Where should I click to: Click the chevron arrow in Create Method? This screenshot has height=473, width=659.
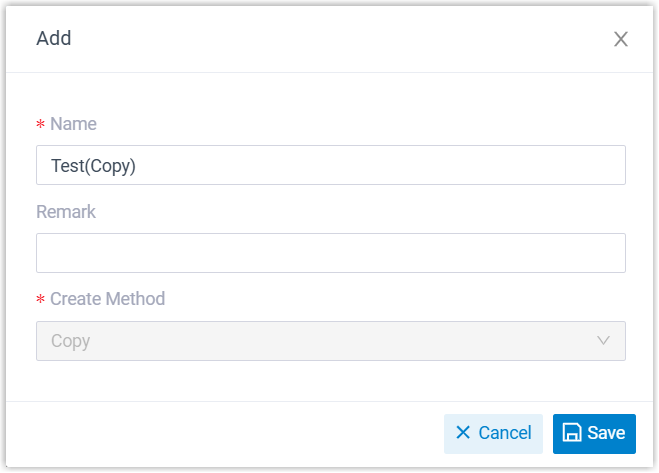[x=603, y=341]
